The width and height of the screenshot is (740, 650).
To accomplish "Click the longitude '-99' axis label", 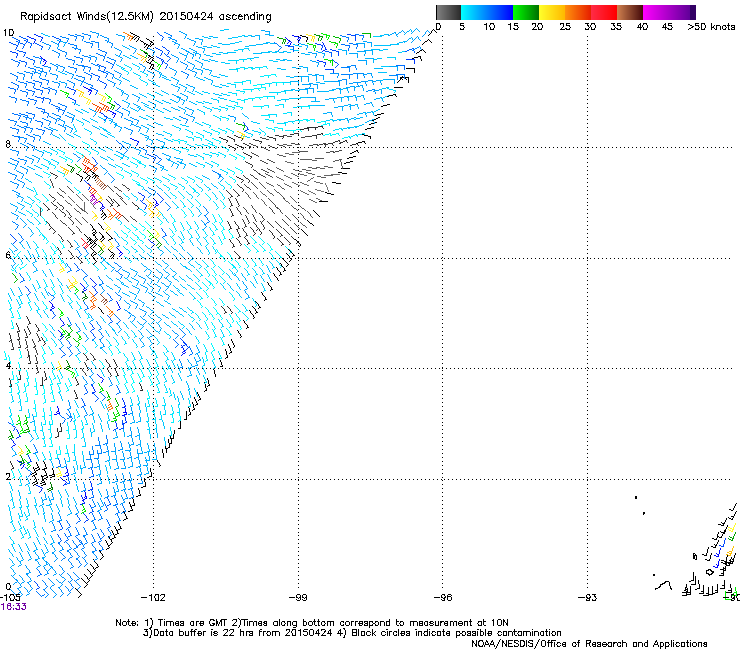I will pyautogui.click(x=298, y=598).
